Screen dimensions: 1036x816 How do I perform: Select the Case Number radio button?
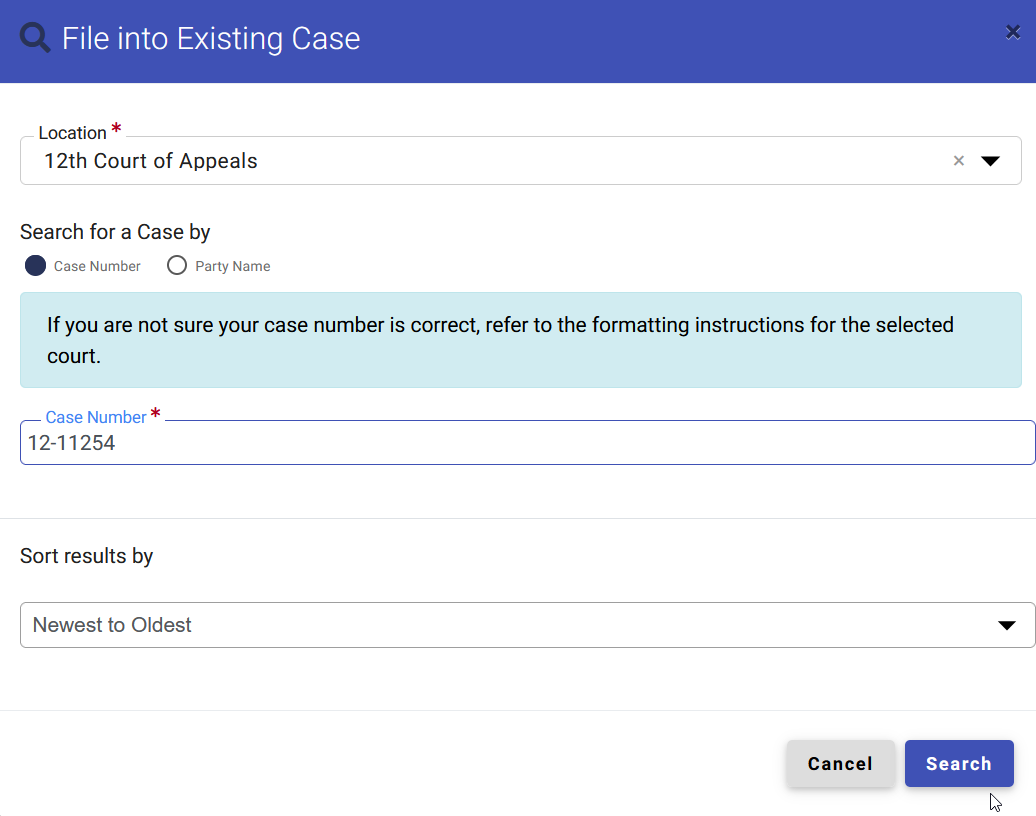point(33,265)
